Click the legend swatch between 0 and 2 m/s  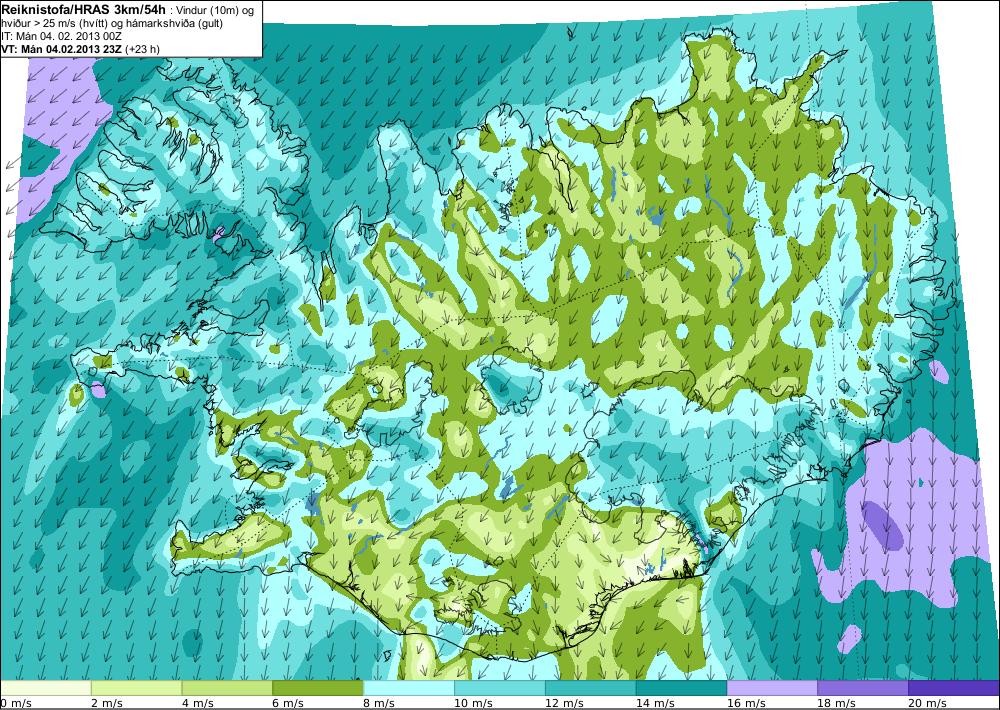[46, 688]
